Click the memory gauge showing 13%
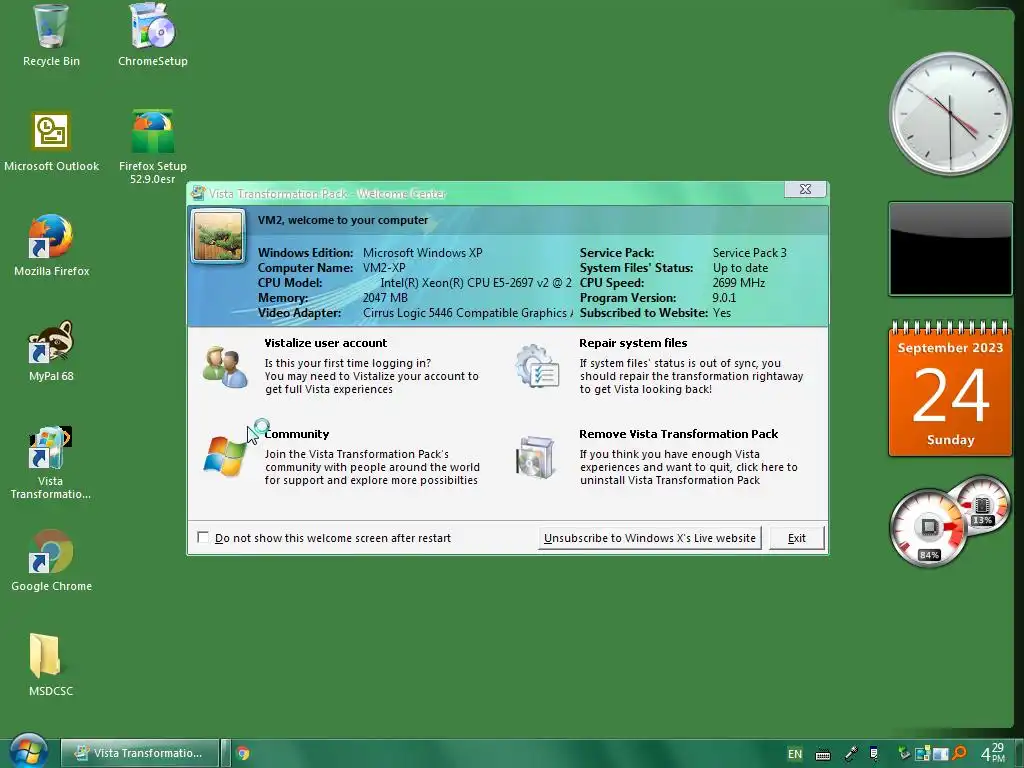This screenshot has width=1024, height=768. click(x=982, y=505)
